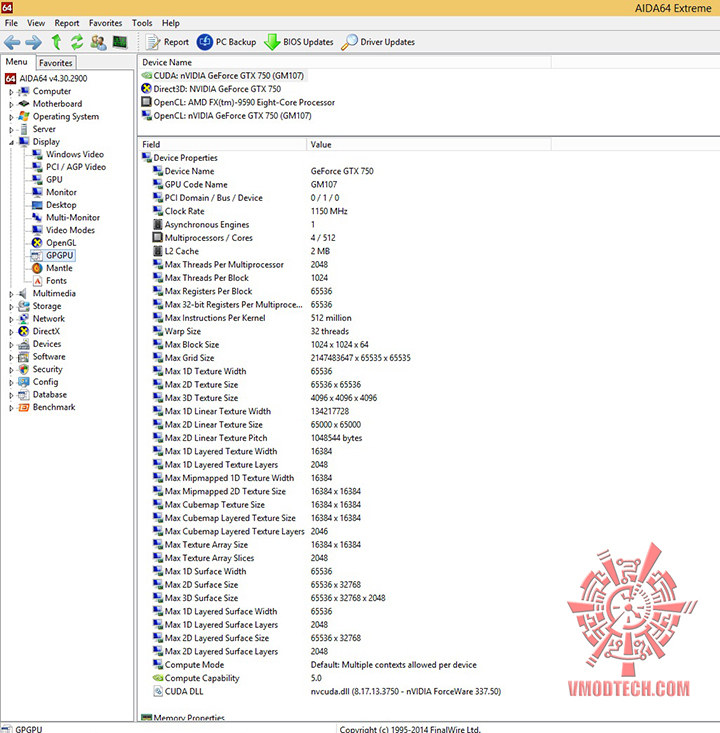Expand the Operating System tree node
This screenshot has height=733, width=720.
pos(11,117)
